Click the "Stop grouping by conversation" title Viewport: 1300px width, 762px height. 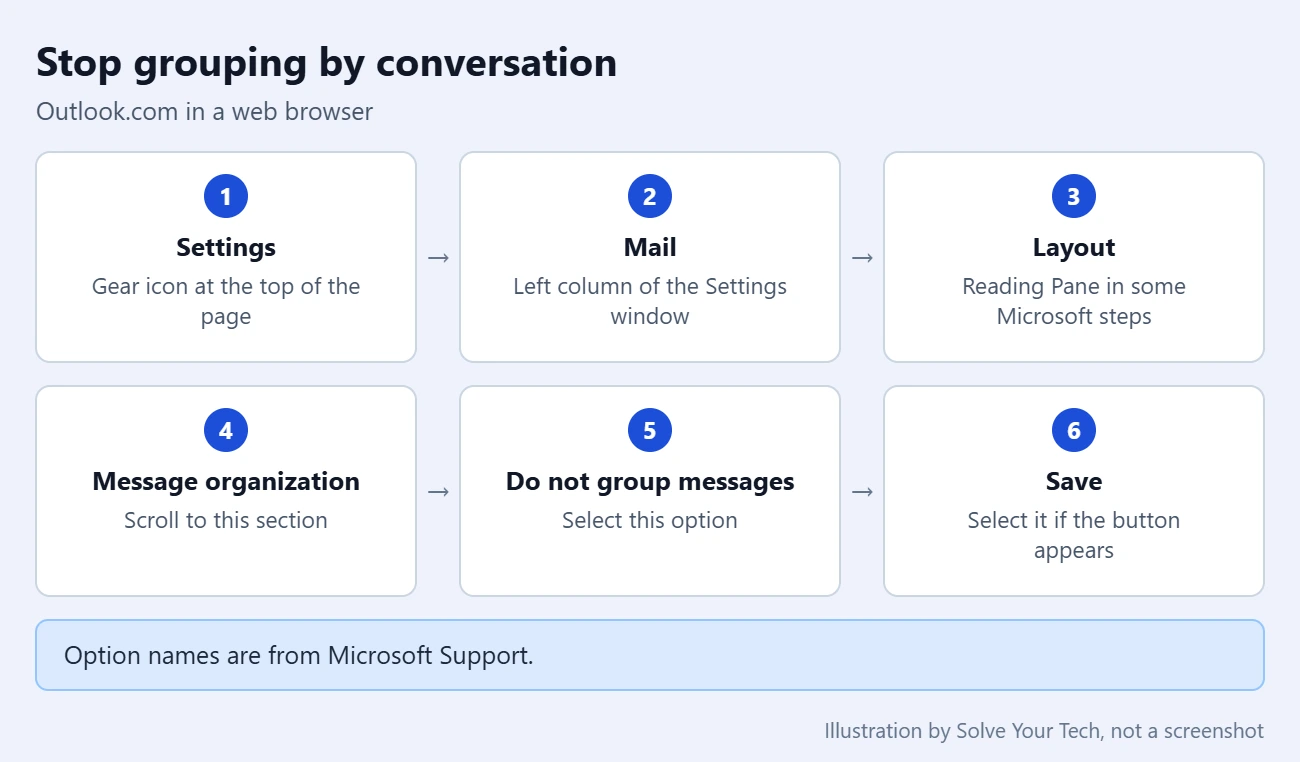click(326, 63)
